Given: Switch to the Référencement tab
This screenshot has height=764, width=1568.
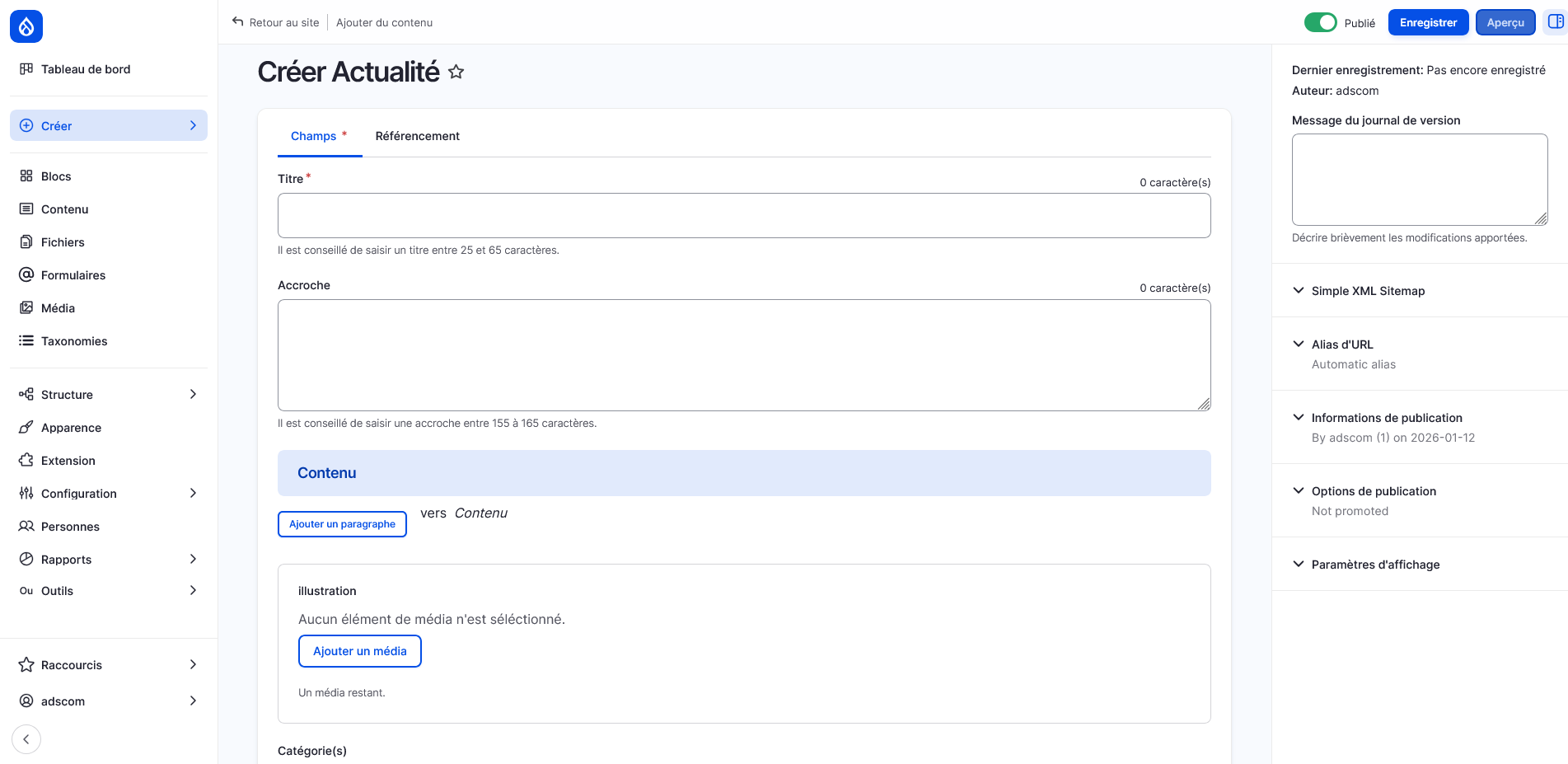Looking at the screenshot, I should (417, 135).
